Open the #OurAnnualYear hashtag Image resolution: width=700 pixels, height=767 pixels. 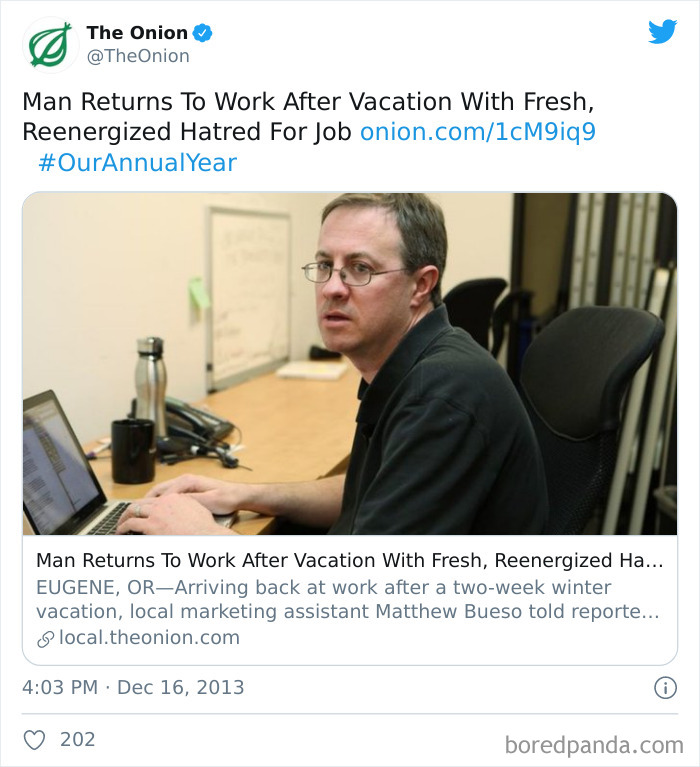pos(137,163)
